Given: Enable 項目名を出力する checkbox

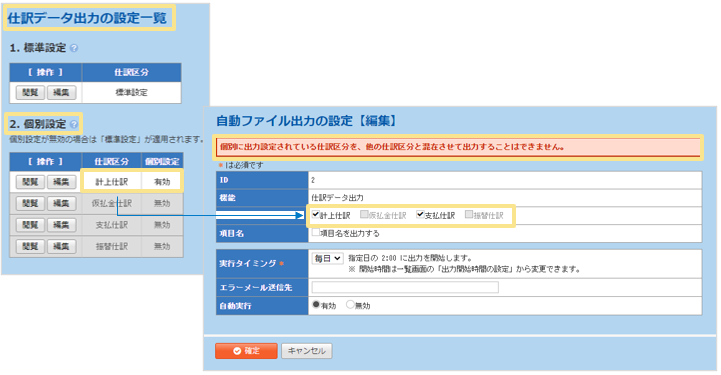Looking at the screenshot, I should 315,233.
